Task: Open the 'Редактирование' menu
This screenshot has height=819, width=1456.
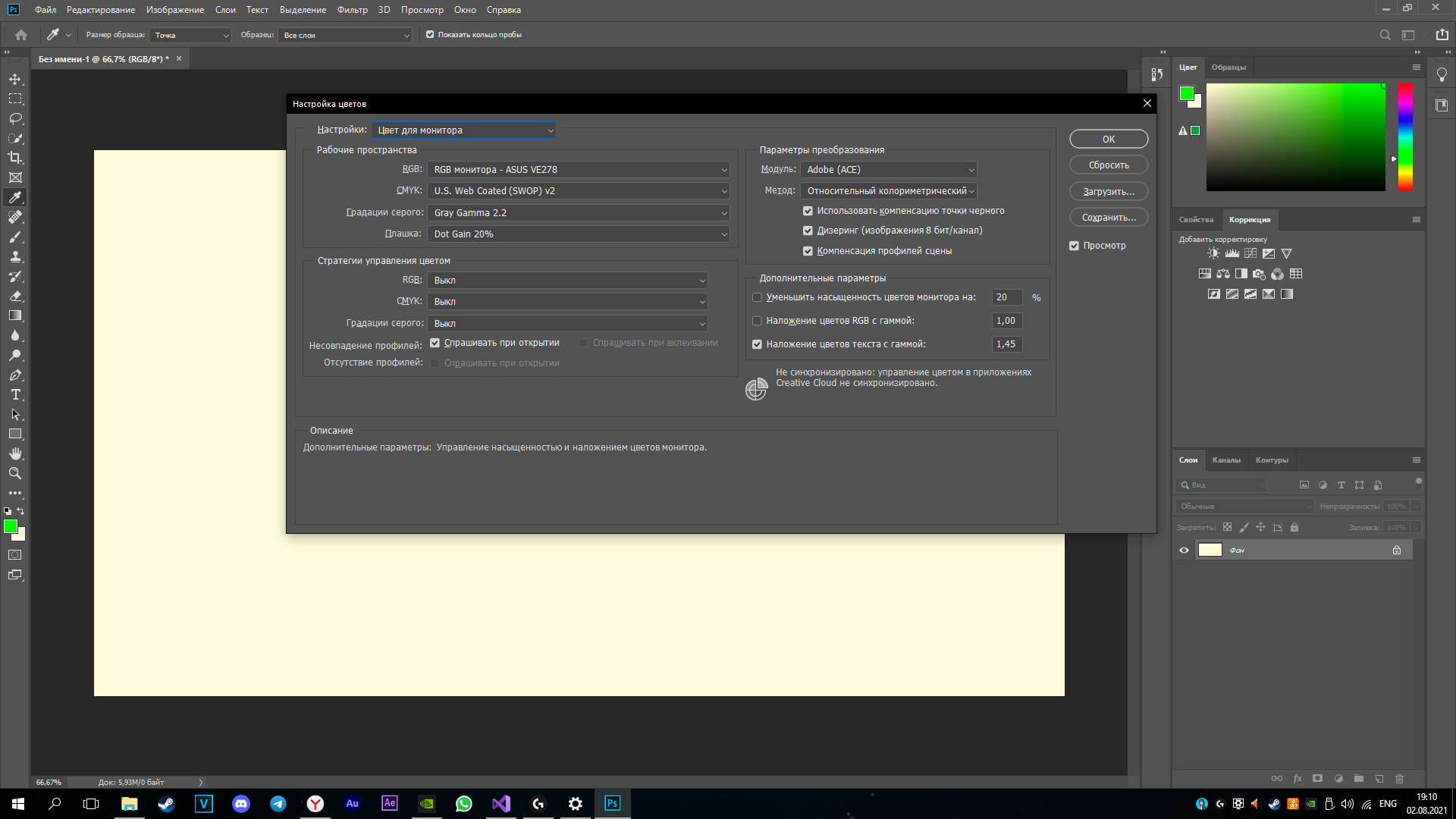Action: (101, 10)
